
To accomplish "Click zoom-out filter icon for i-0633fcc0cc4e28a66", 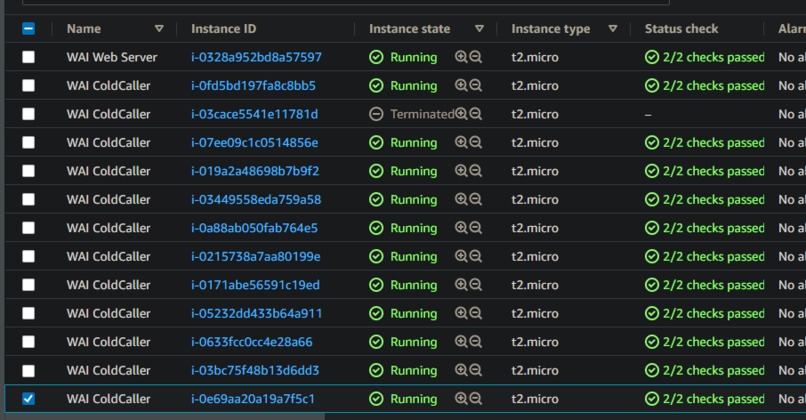I will point(475,341).
